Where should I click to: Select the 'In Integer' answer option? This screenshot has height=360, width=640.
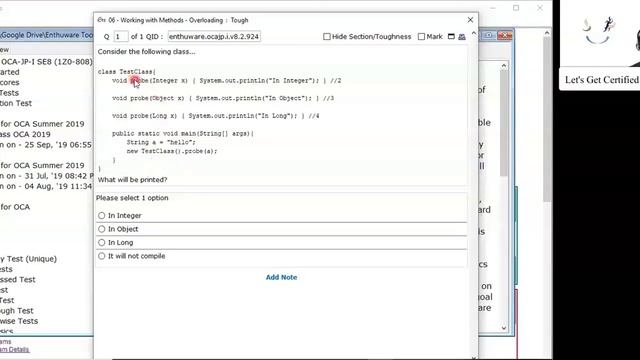point(102,216)
